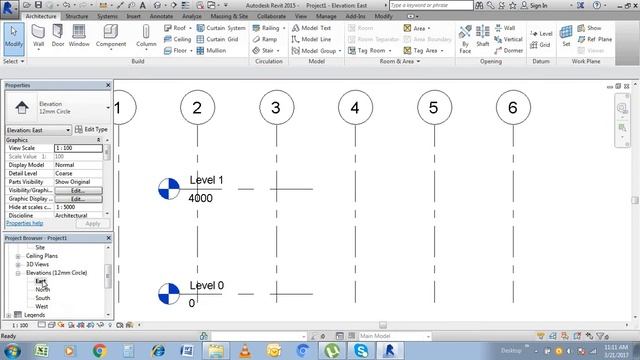The image size is (640, 360).
Task: Pick the Dormer opening tool
Action: click(508, 51)
